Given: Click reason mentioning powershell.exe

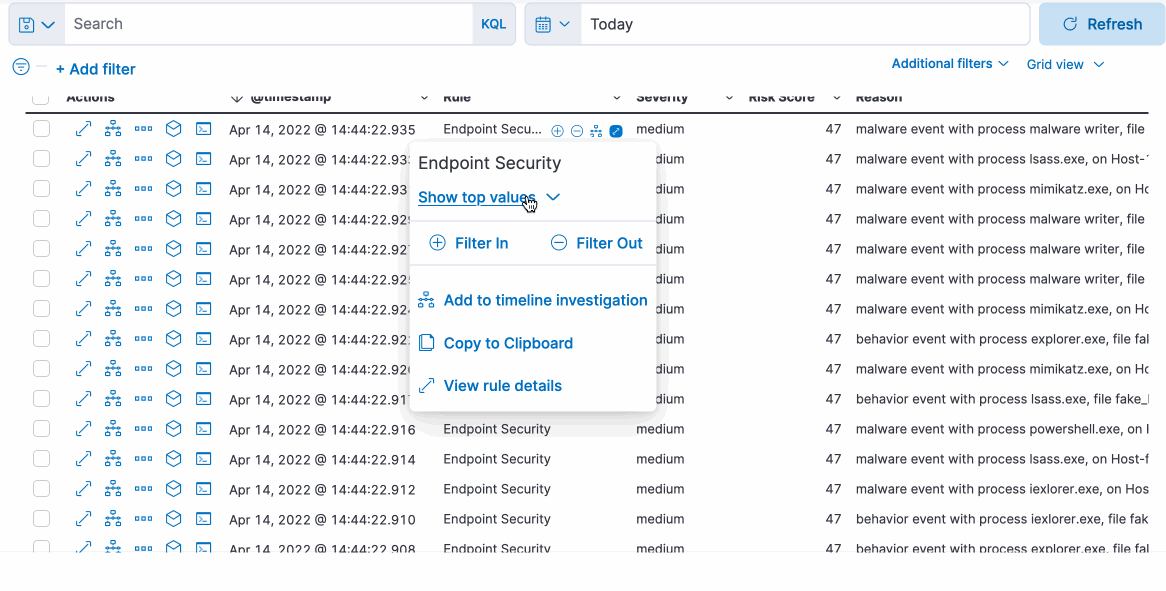Looking at the screenshot, I should pyautogui.click(x=1002, y=429).
